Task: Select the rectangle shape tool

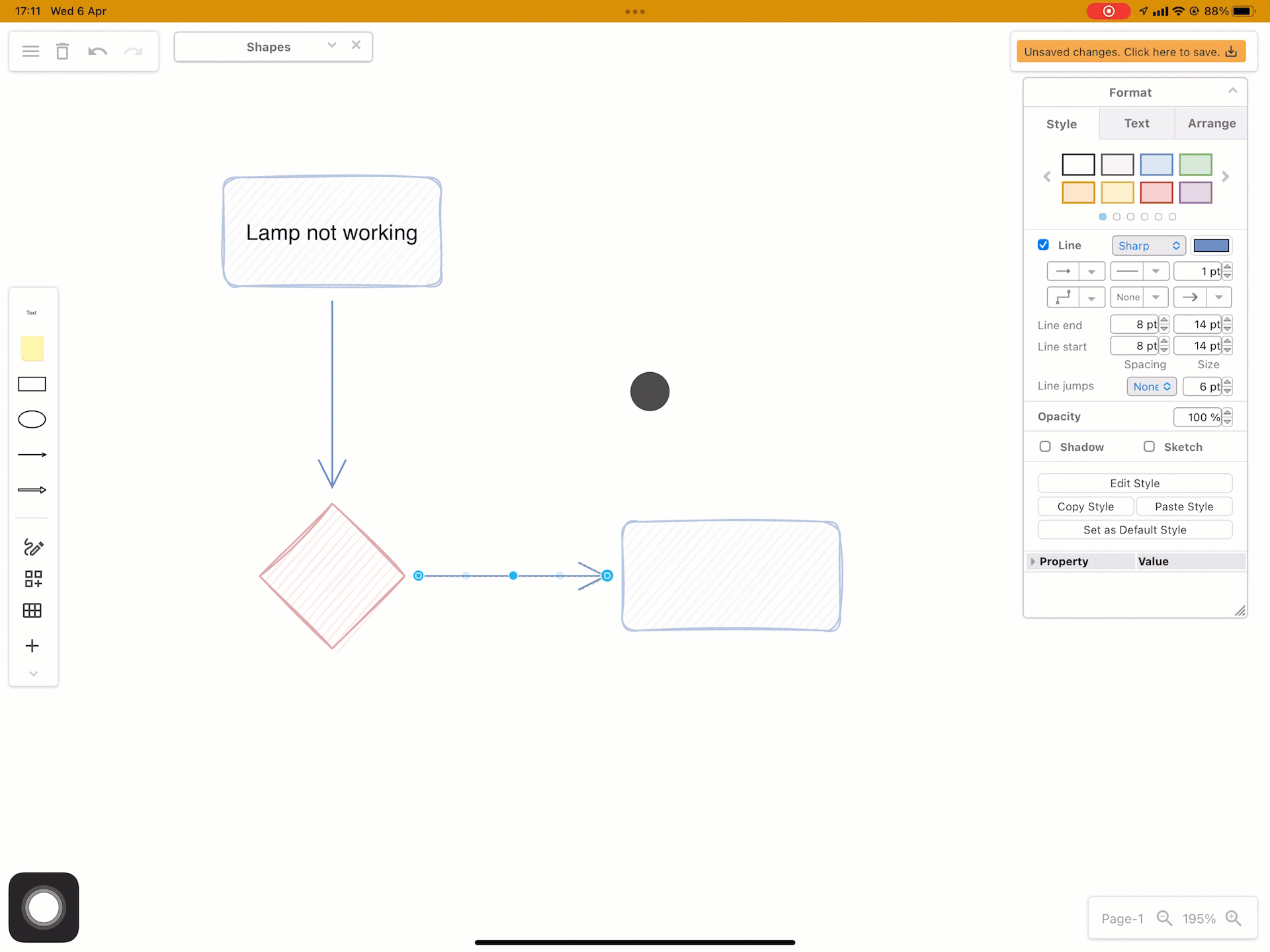Action: [33, 383]
